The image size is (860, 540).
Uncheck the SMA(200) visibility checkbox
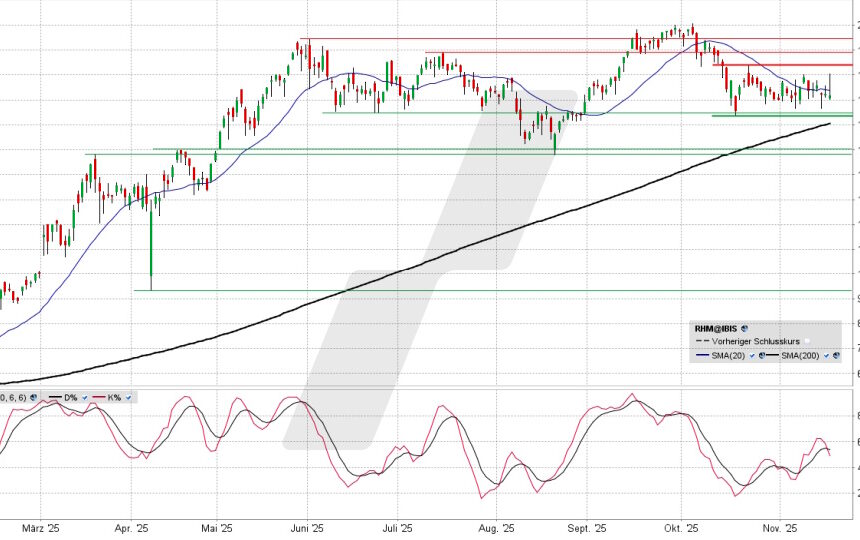point(826,355)
